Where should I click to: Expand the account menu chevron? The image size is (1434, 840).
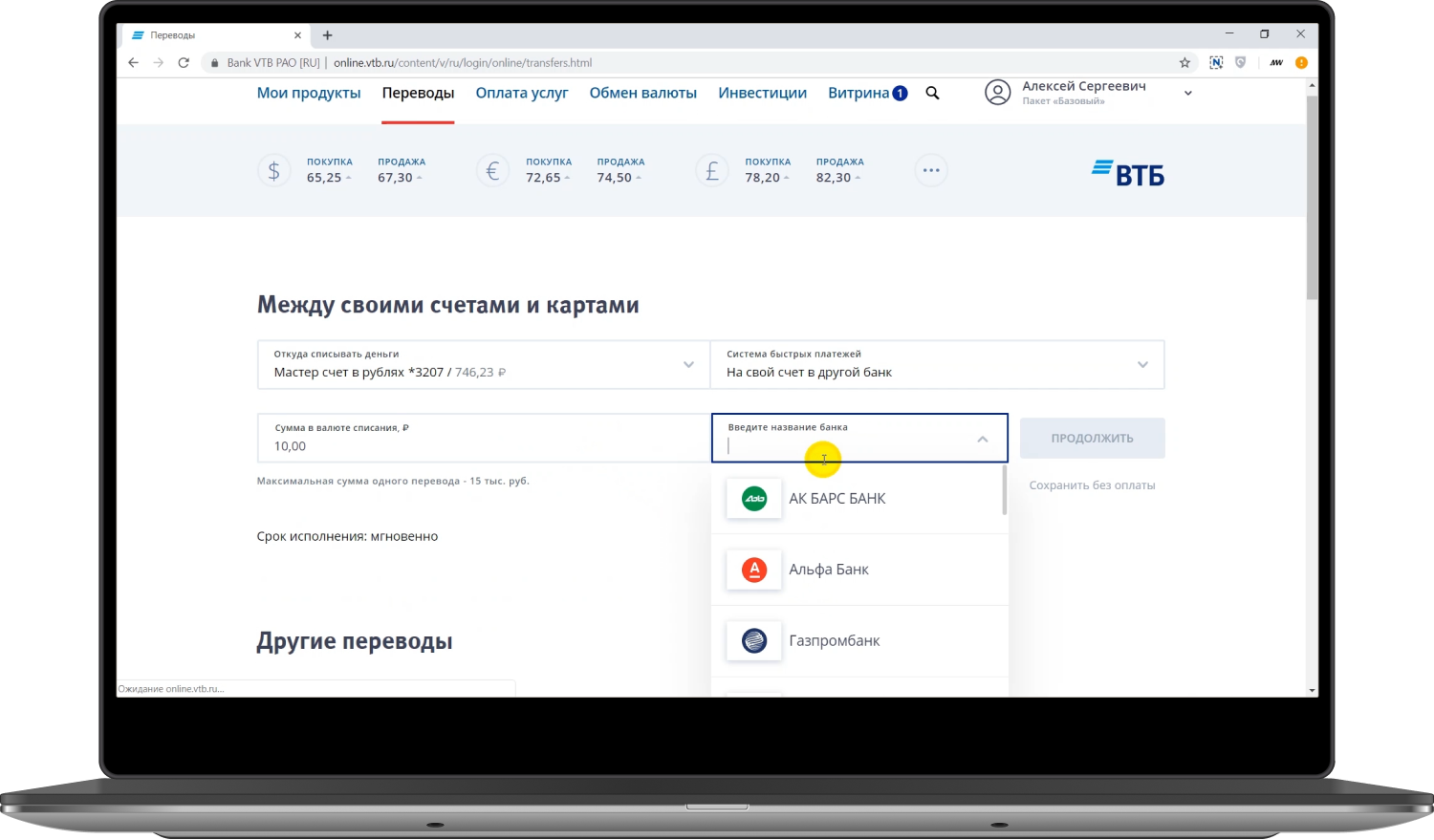[x=1188, y=94]
